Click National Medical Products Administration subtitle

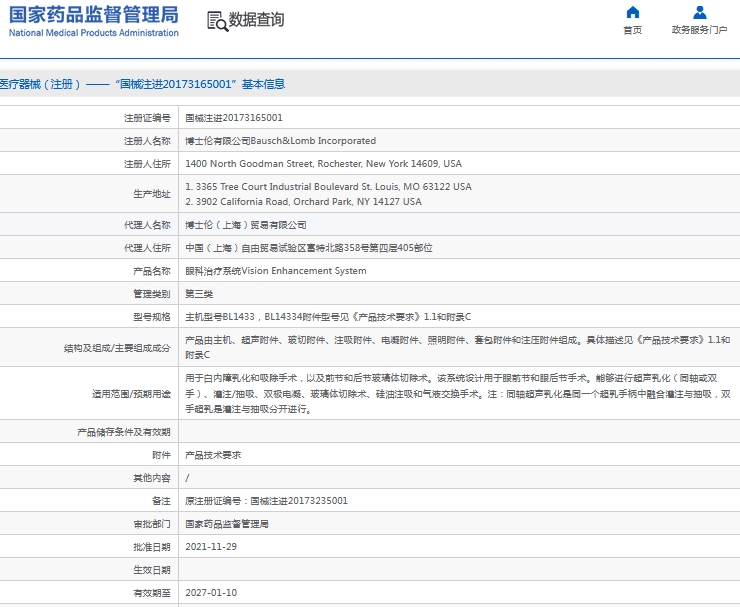(93, 33)
